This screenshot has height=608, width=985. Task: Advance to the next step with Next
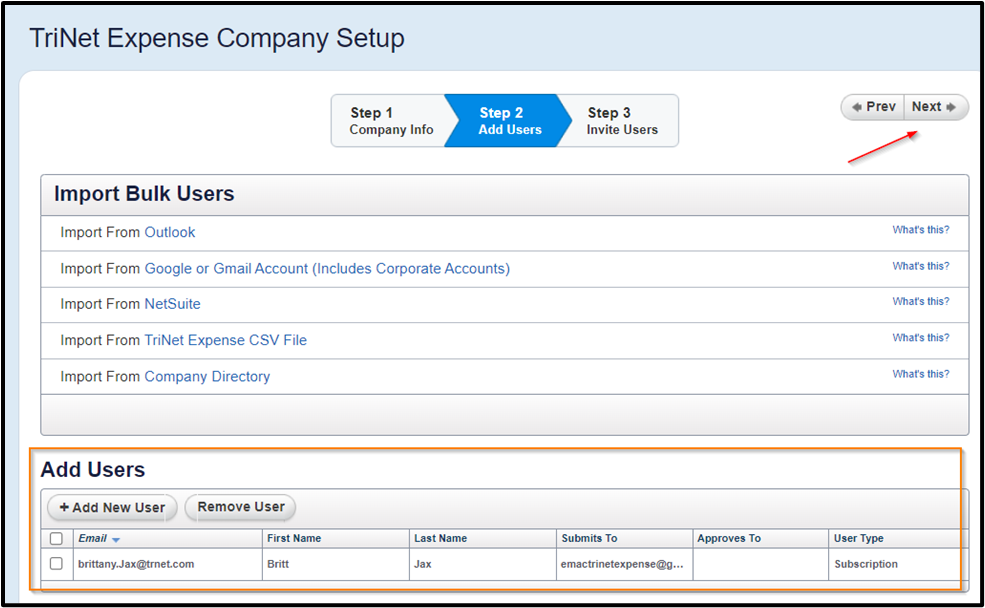(x=935, y=107)
